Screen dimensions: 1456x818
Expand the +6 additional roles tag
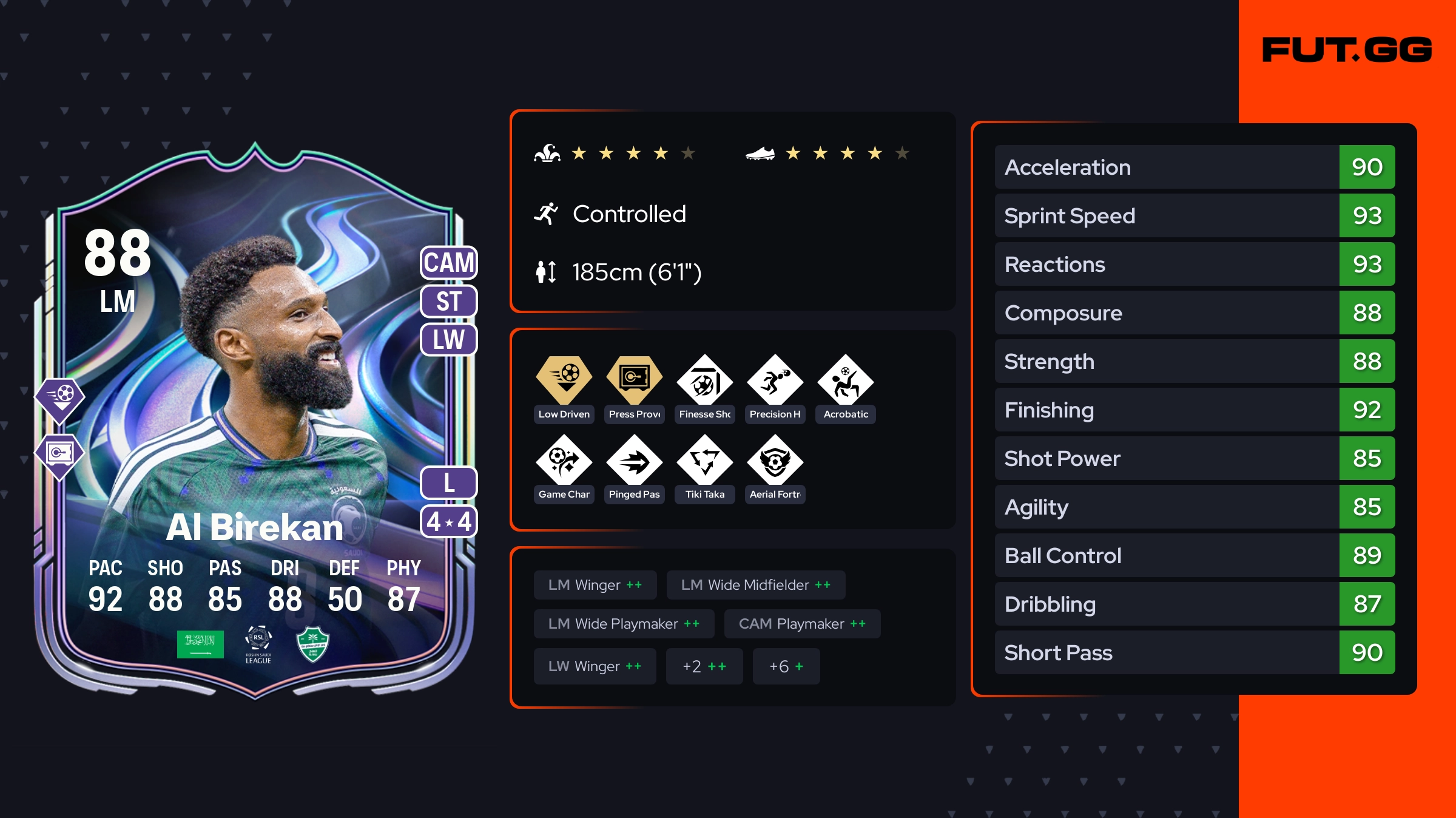coord(786,666)
